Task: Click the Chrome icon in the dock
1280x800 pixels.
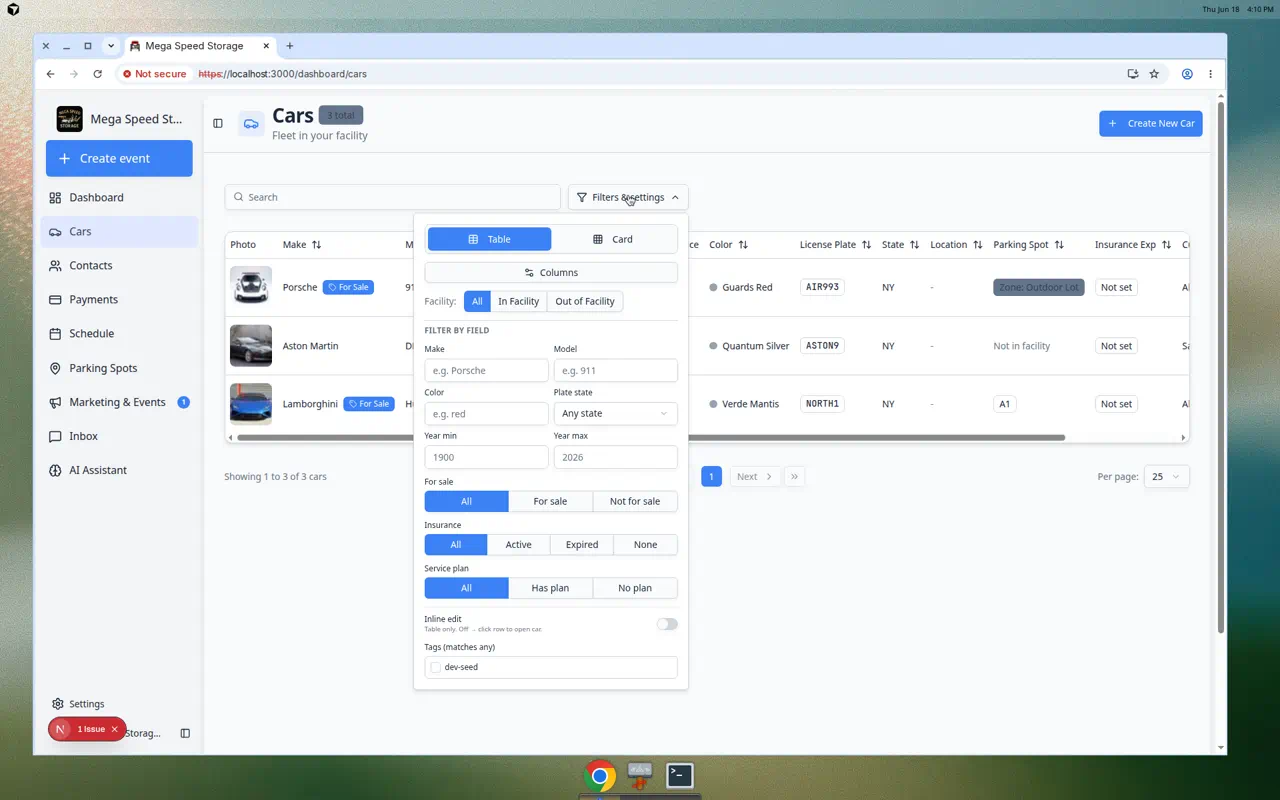Action: click(600, 776)
